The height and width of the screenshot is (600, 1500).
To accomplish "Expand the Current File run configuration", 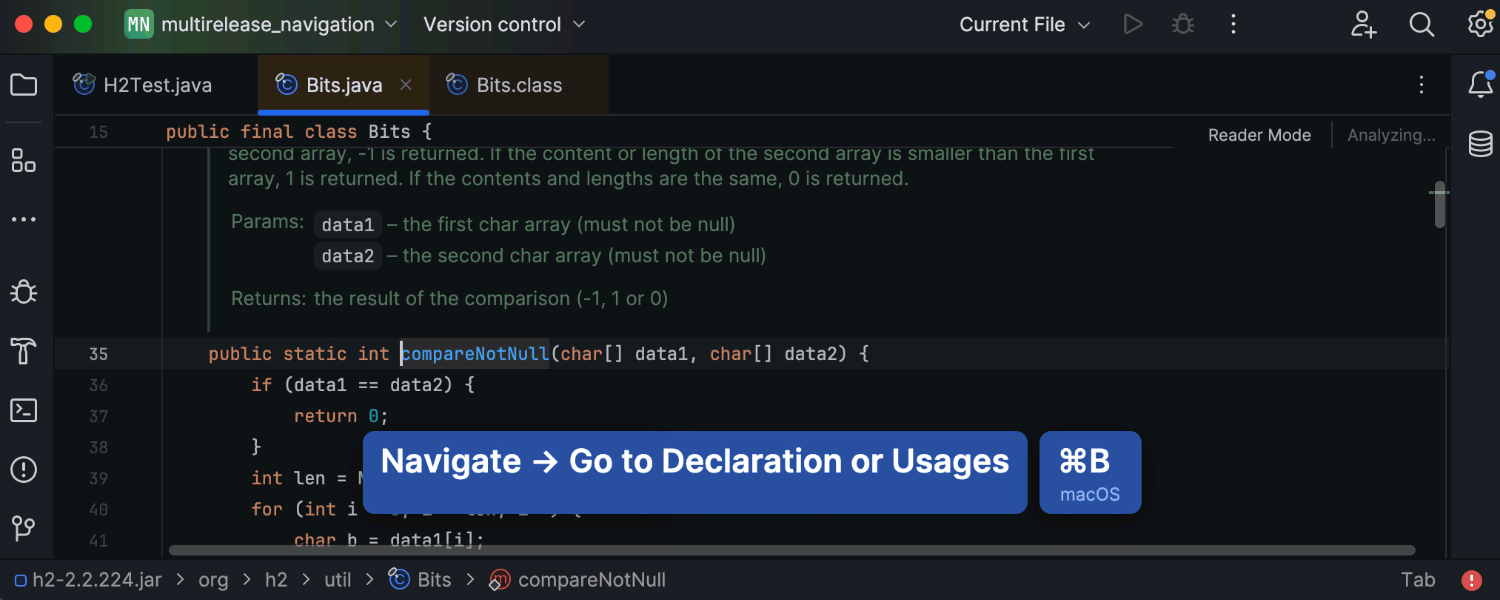I will point(1024,25).
